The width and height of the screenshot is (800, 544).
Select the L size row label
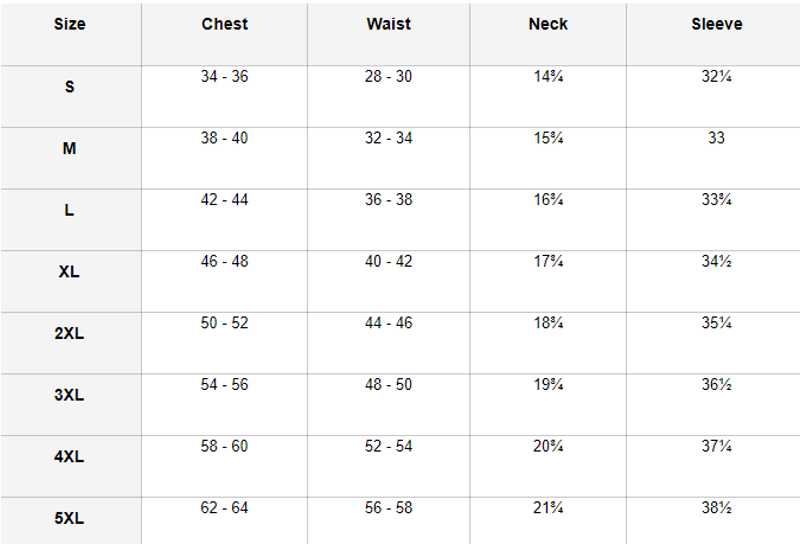[x=70, y=211]
